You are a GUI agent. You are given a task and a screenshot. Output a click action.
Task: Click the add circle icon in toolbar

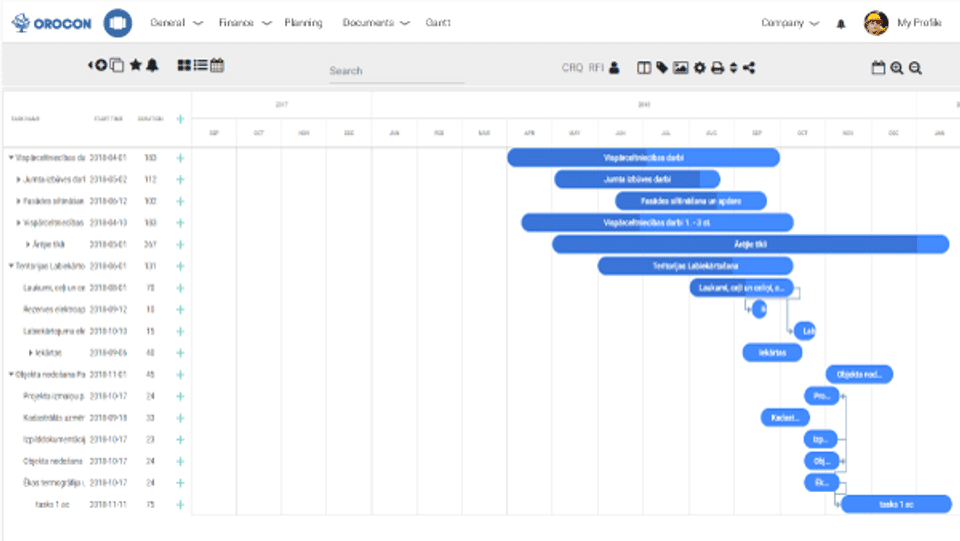point(101,65)
